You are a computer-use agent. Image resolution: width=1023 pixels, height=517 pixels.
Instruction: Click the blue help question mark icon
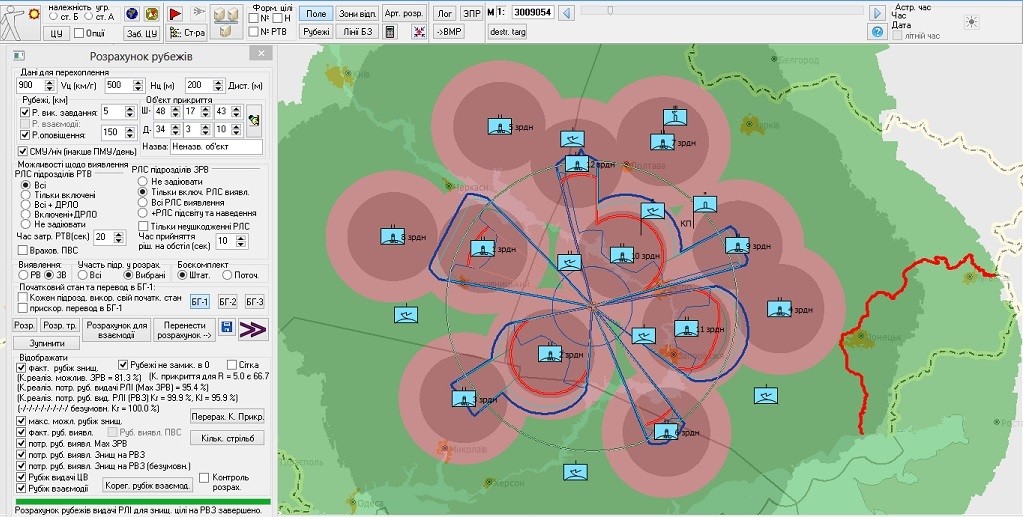coord(876,32)
